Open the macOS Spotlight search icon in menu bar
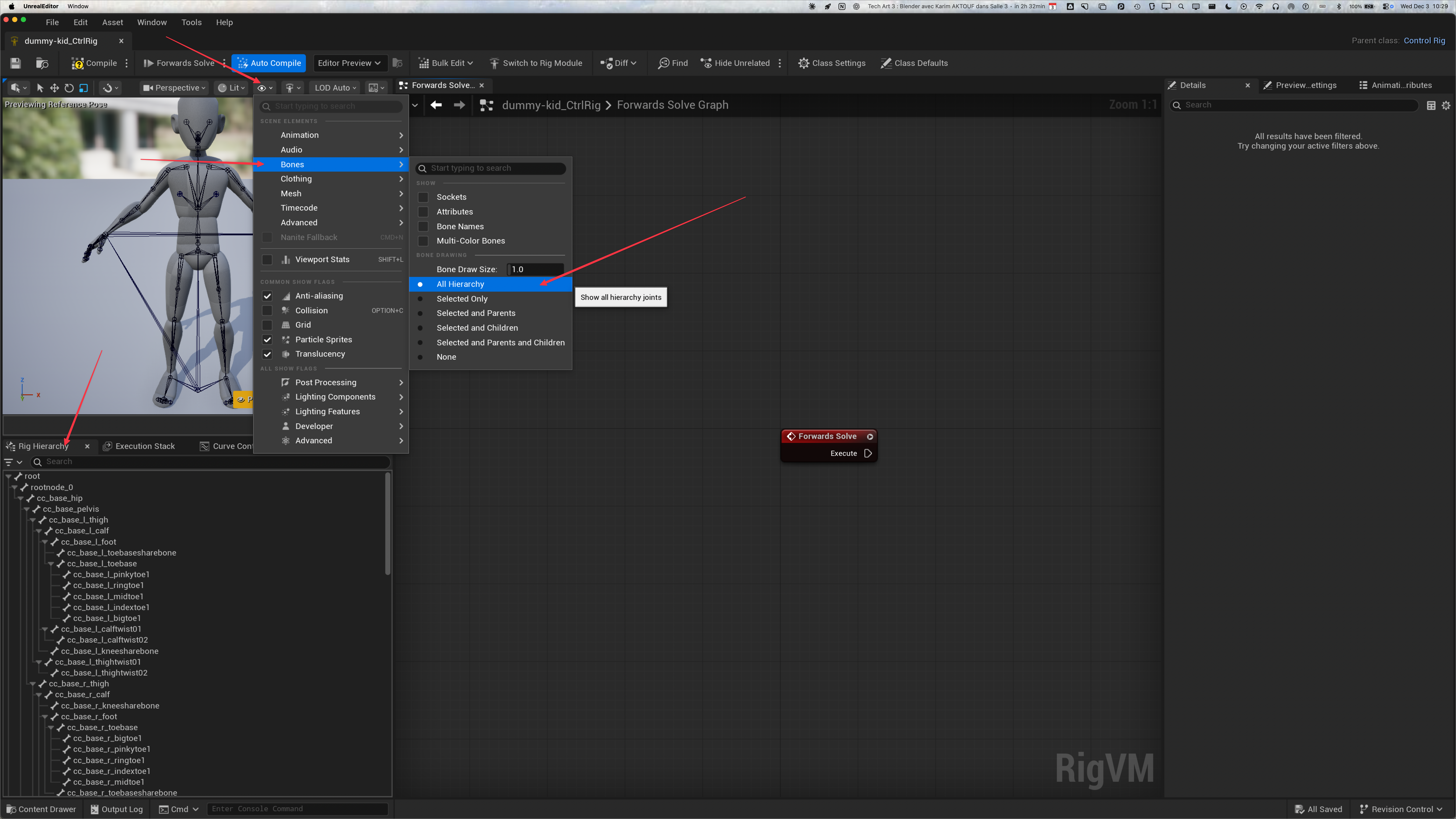Viewport: 1456px width, 819px height. (1181, 7)
